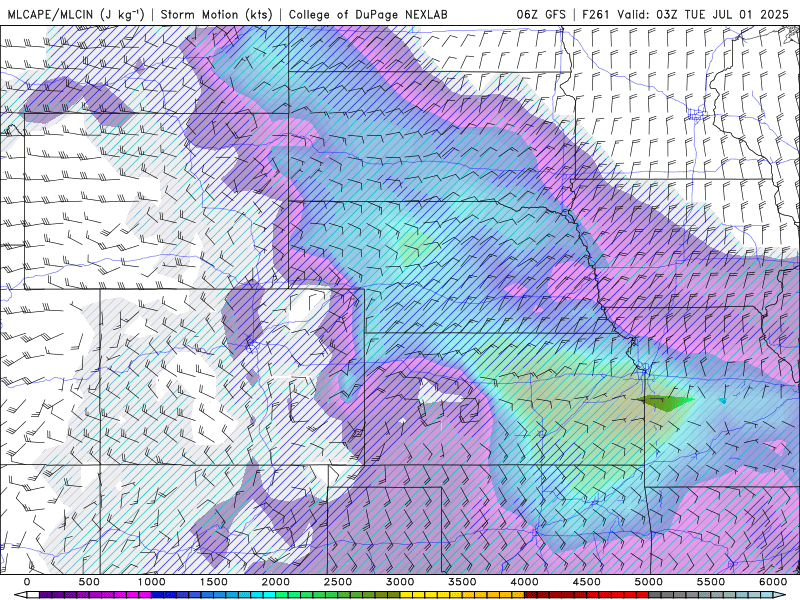The height and width of the screenshot is (600, 800).
Task: Click the 4500 legend value
Action: [587, 582]
